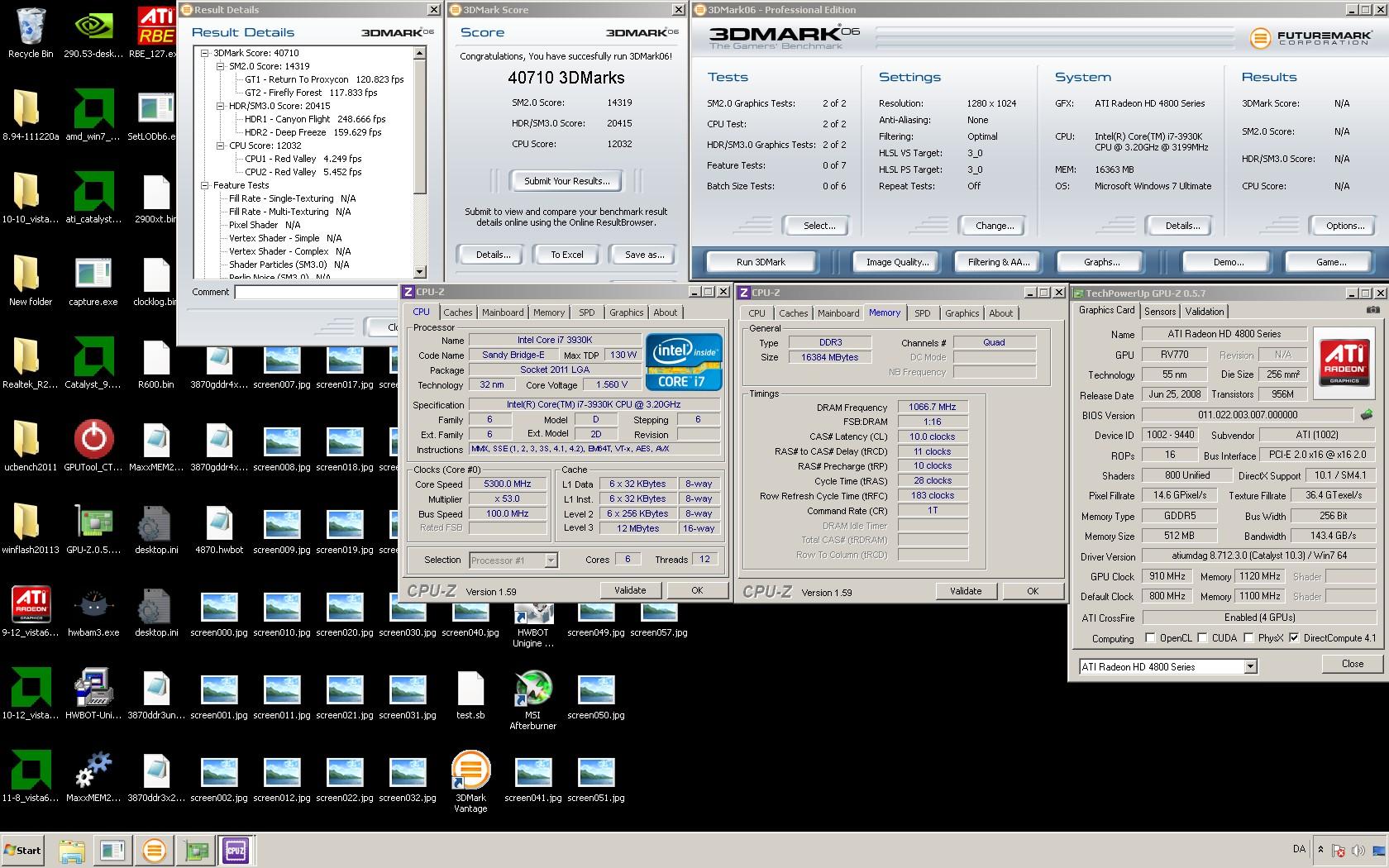Open the capture.exe desktop icon

(93, 281)
